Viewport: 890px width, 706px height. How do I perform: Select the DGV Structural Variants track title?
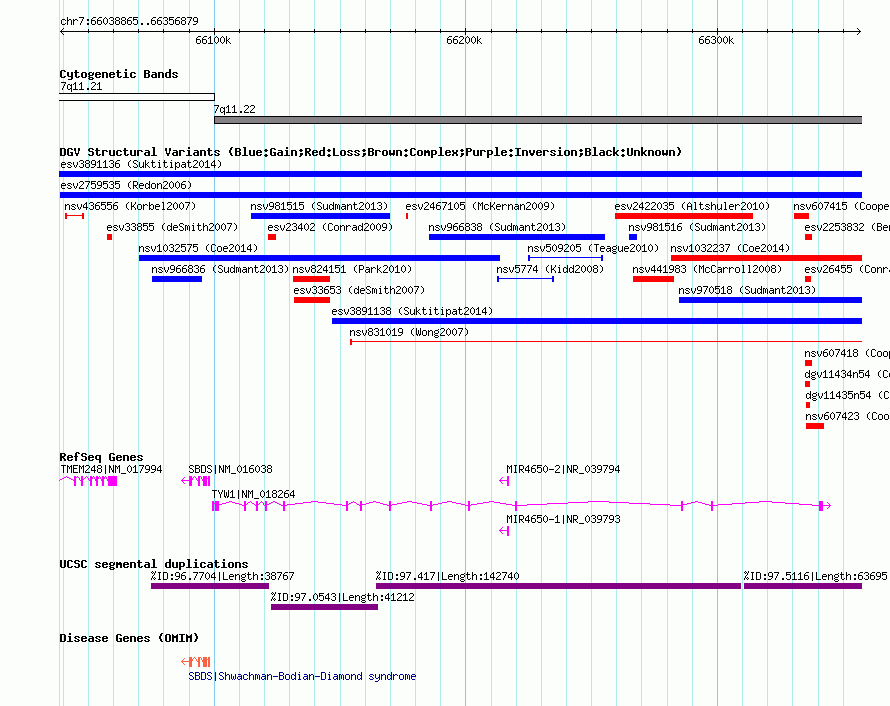(x=371, y=152)
